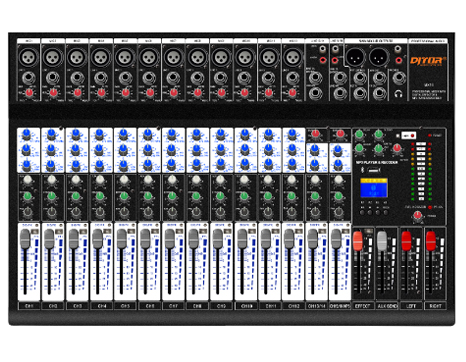Image resolution: width=466 pixels, height=362 pixels.
Task: Click the white knob on CH4's strip
Action: pyautogui.click(x=100, y=180)
